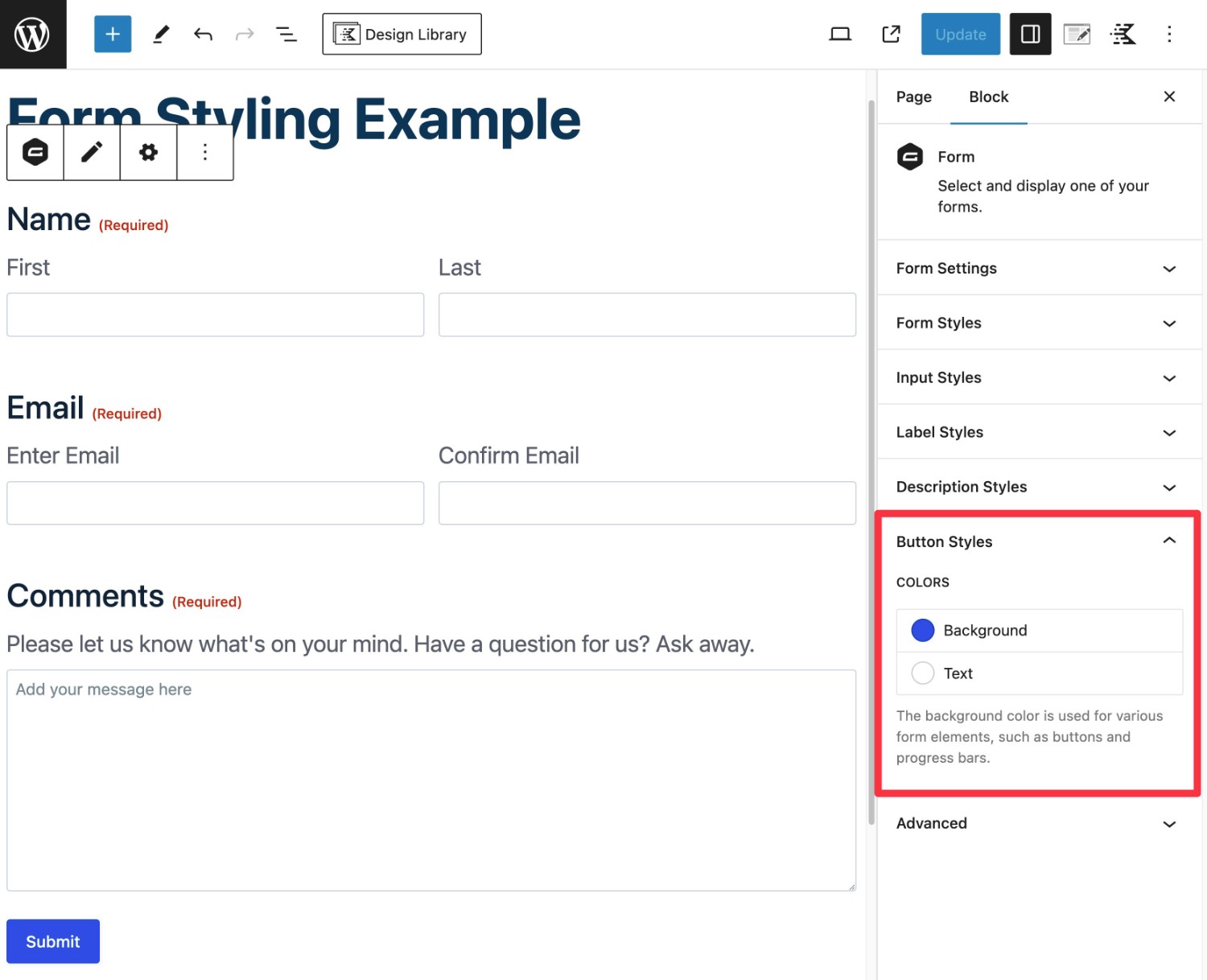Viewport: 1207px width, 980px height.
Task: Click the Comments message text area
Action: point(430,780)
